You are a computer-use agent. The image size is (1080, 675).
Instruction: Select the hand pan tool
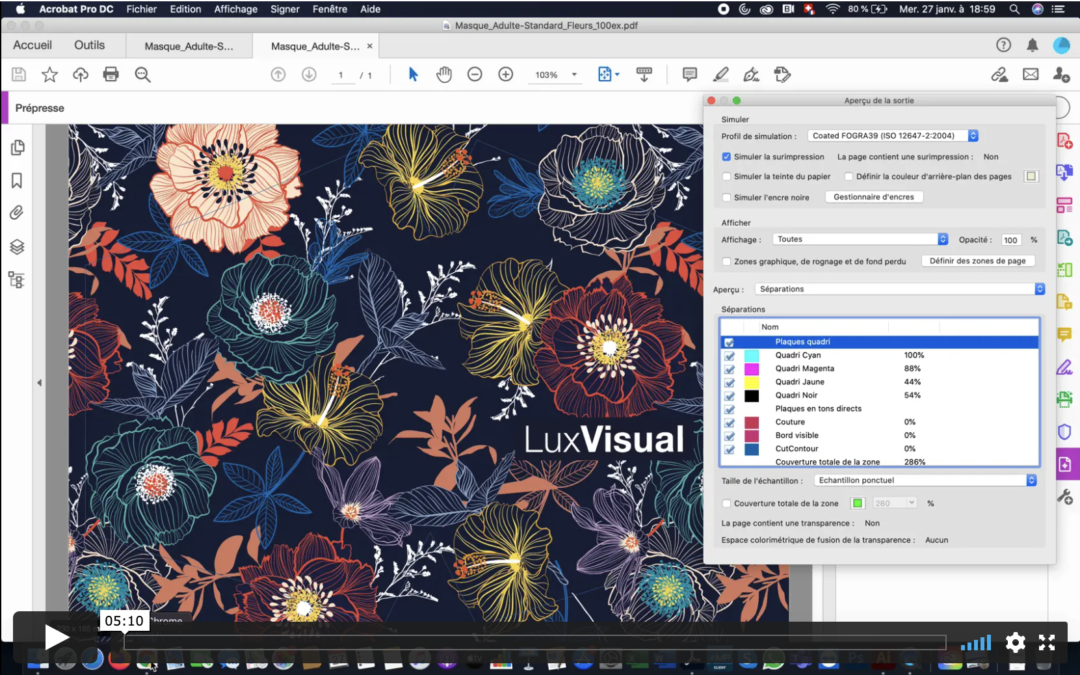pyautogui.click(x=444, y=75)
